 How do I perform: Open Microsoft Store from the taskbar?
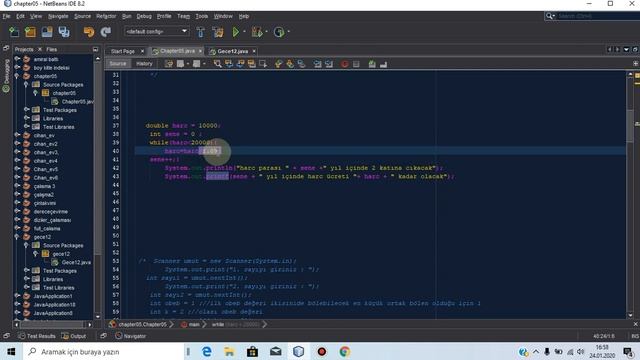click(x=252, y=351)
